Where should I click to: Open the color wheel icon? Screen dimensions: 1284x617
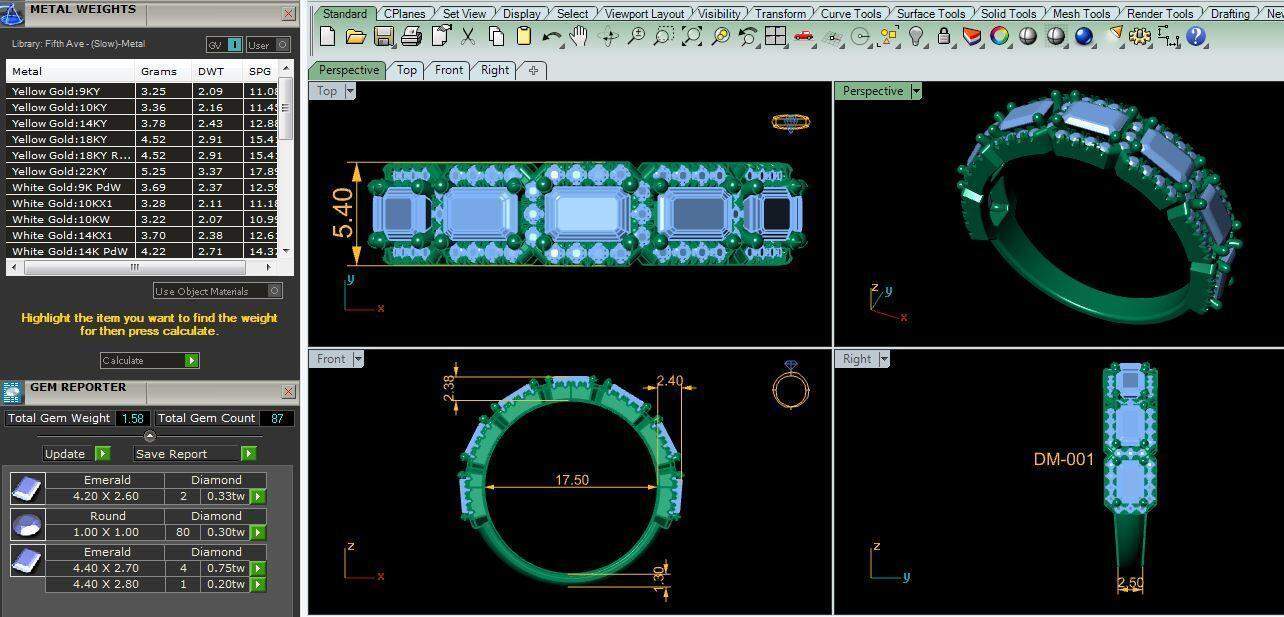[x=1000, y=37]
